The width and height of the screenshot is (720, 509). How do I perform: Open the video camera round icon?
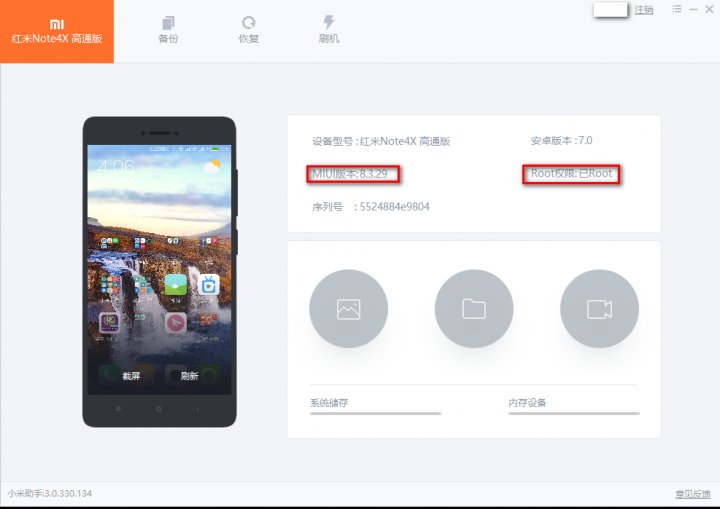pos(599,309)
